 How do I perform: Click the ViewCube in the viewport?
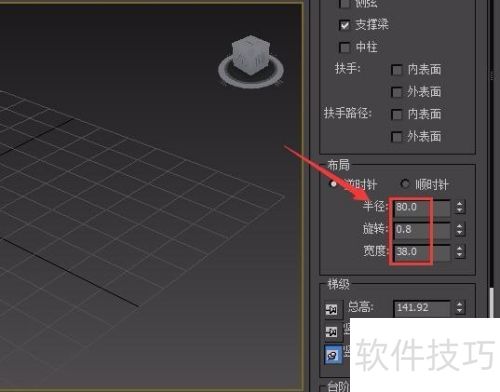pos(251,55)
